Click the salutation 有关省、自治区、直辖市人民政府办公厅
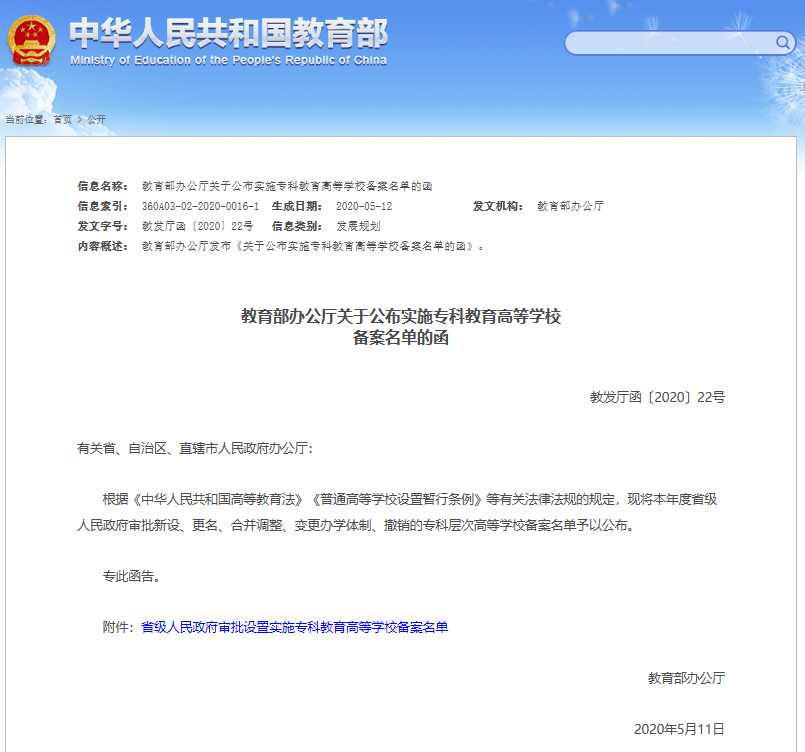This screenshot has height=752, width=805. pyautogui.click(x=193, y=448)
